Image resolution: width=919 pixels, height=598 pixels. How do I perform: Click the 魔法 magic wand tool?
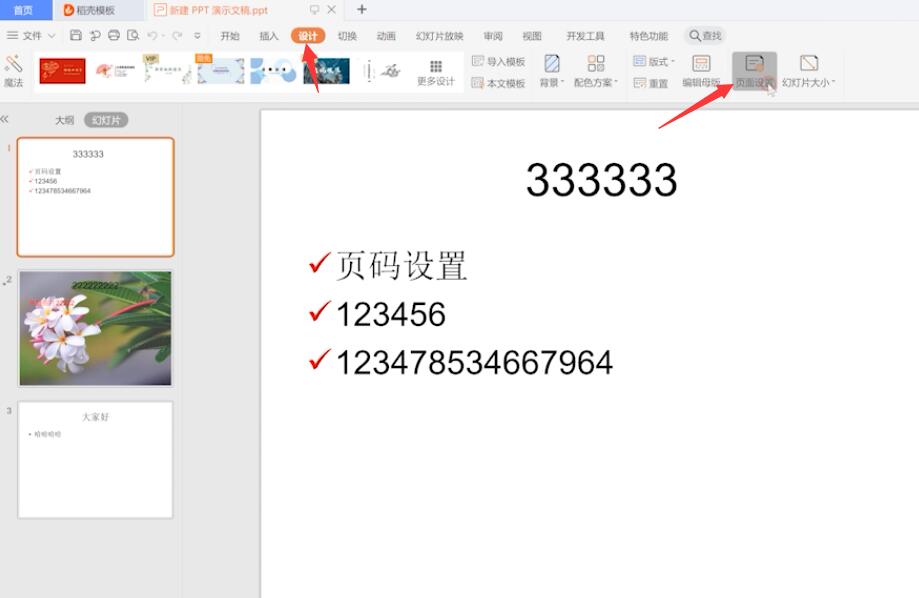13,71
